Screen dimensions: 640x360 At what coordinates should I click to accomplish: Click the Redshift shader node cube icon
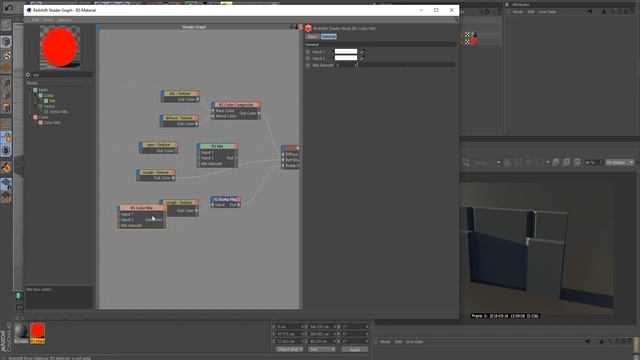pos(308,28)
